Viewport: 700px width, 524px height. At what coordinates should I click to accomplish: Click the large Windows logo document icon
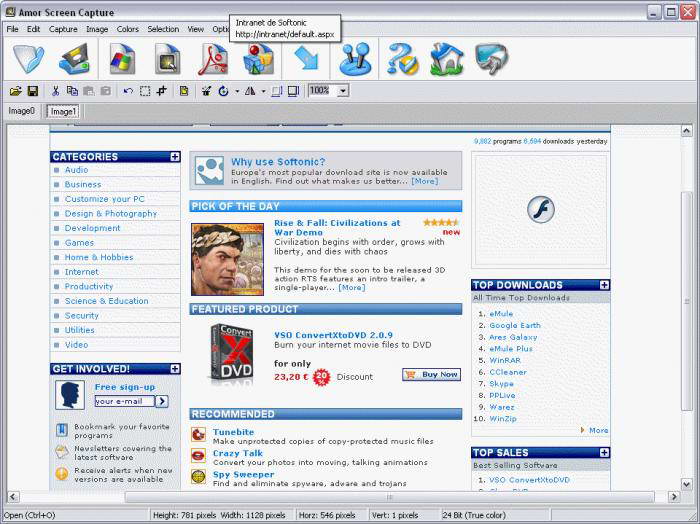click(122, 58)
